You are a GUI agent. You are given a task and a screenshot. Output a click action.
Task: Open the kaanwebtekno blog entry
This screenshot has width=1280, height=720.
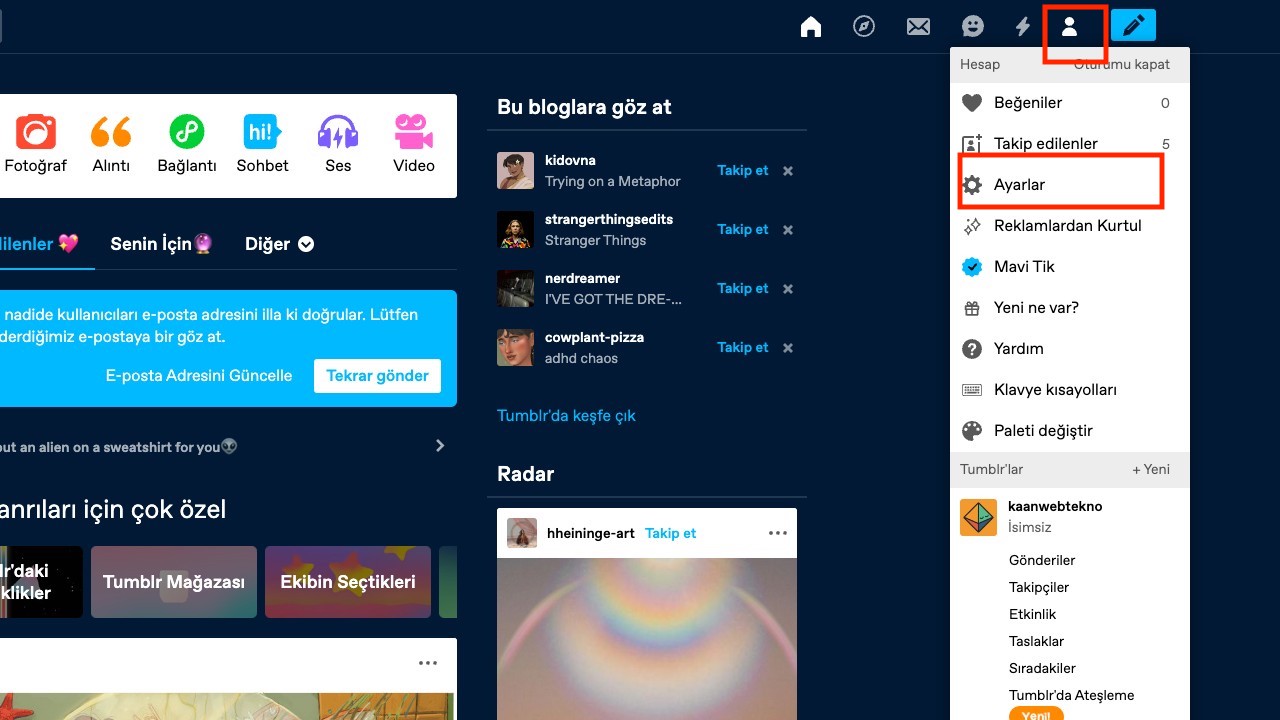[1070, 517]
